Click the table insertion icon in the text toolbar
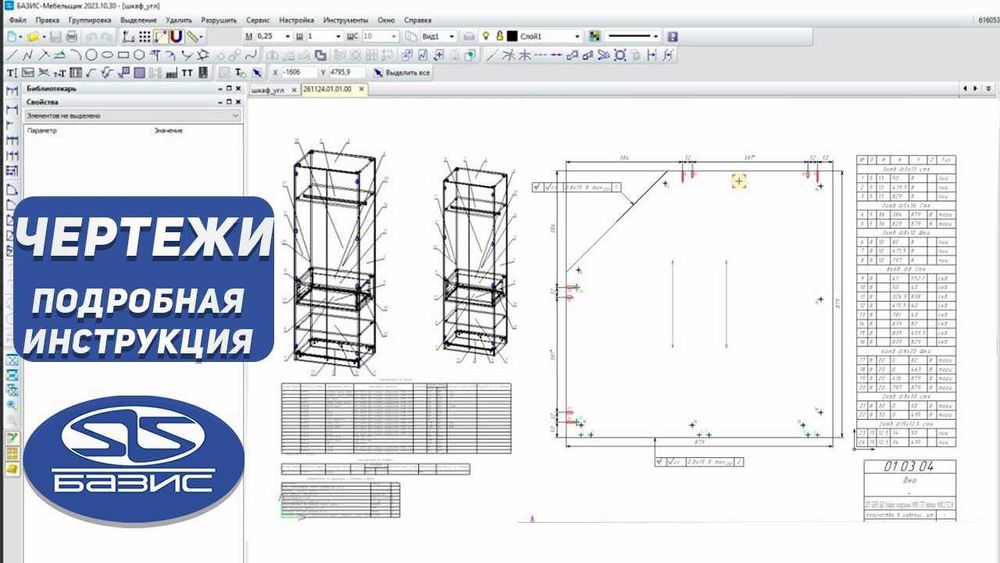The image size is (1000, 563). (76, 73)
